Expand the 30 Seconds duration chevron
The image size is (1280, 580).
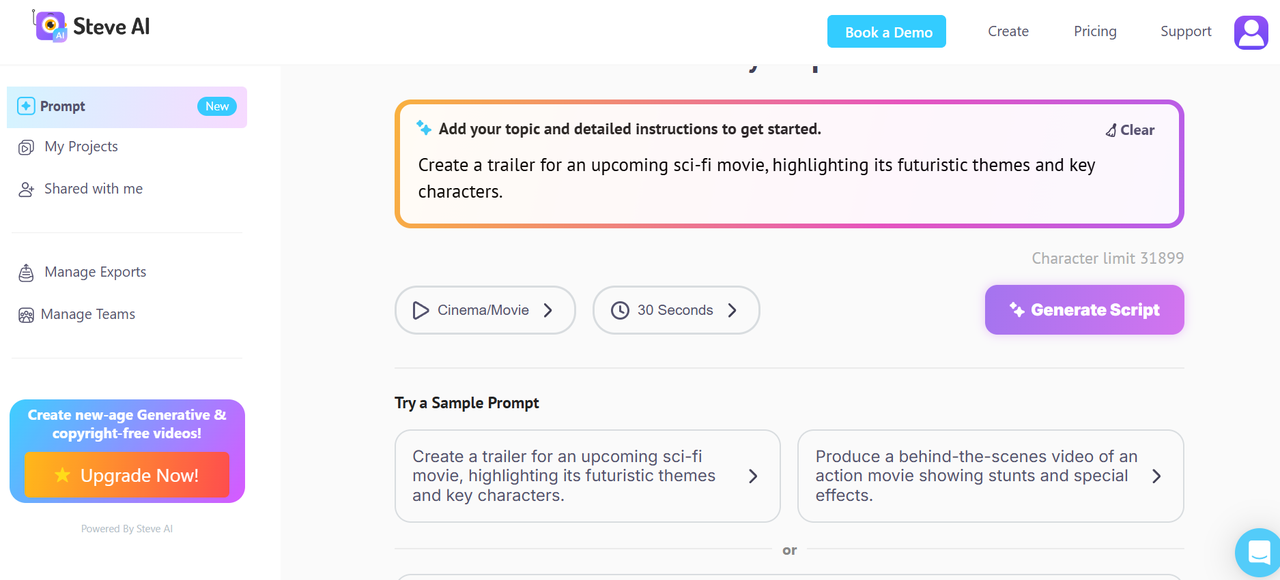coord(732,311)
